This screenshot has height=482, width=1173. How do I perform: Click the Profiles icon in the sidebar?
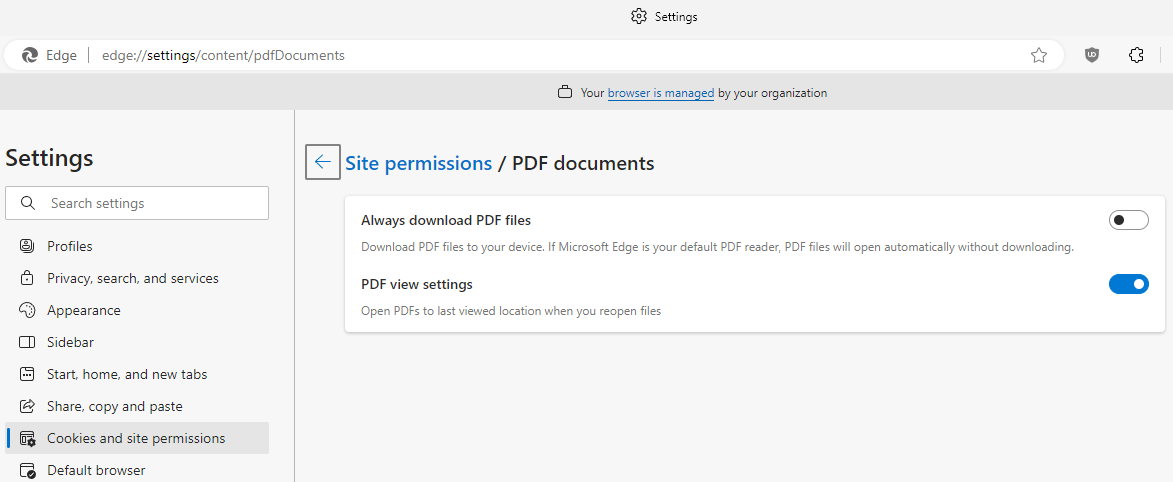click(27, 246)
